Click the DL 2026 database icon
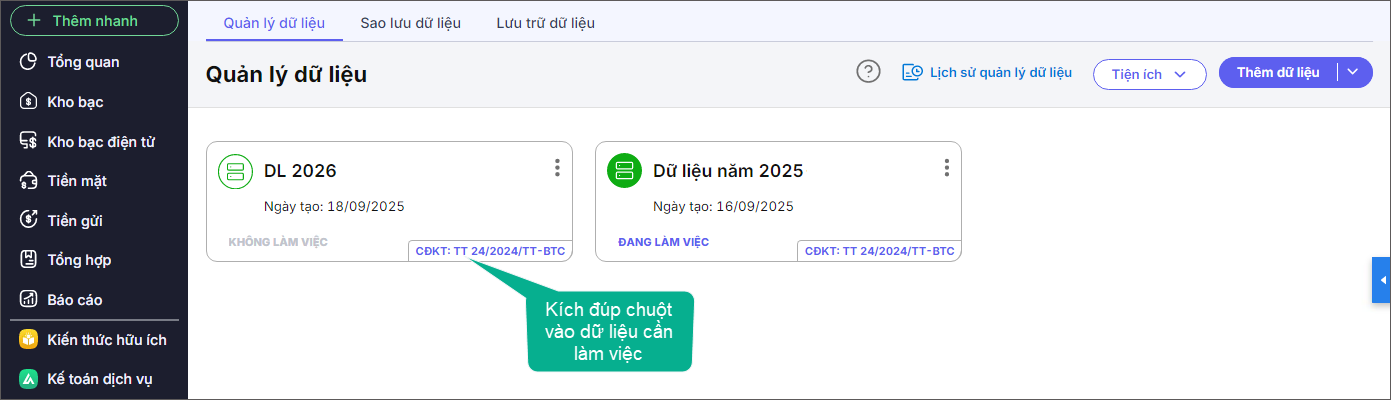 [x=236, y=171]
